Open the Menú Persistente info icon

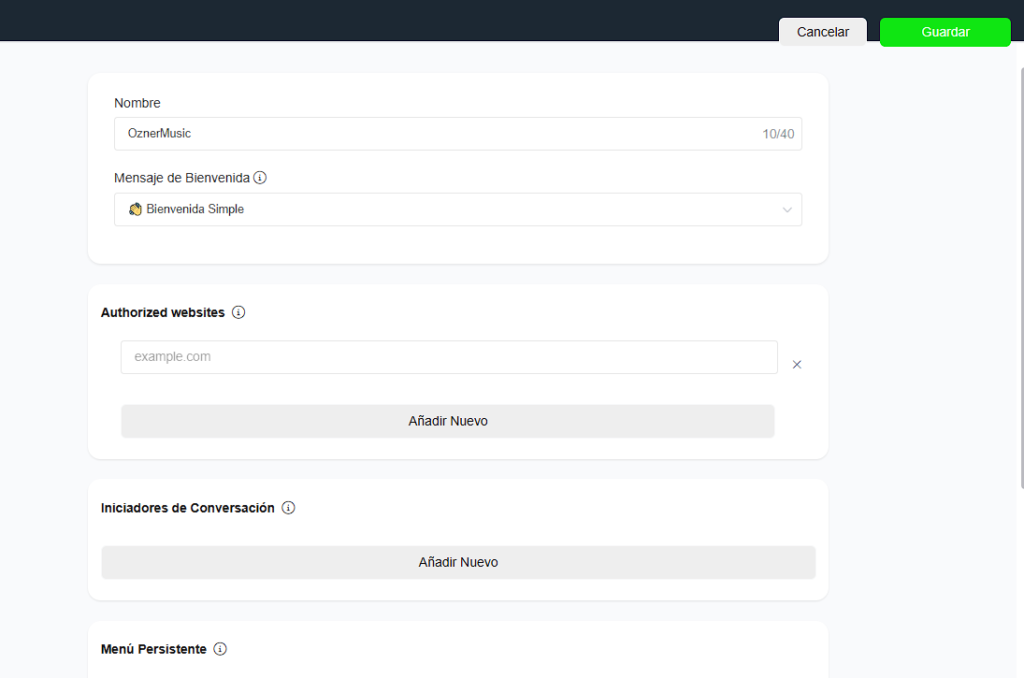220,649
